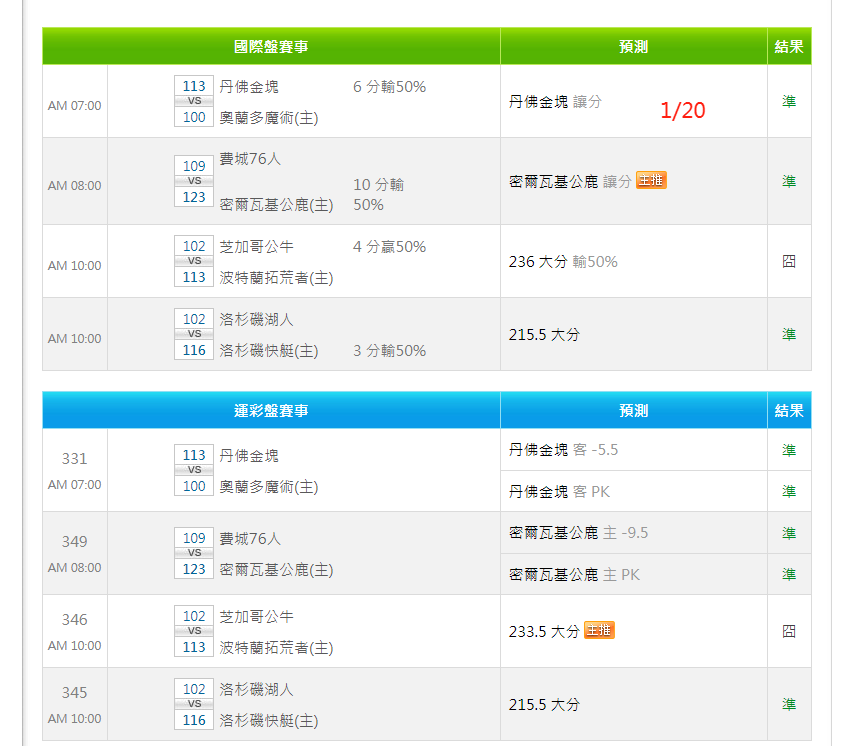The image size is (867, 746).
Task: Click the 丹佛金塊 客 -5.5 prediction
Action: pyautogui.click(x=563, y=450)
